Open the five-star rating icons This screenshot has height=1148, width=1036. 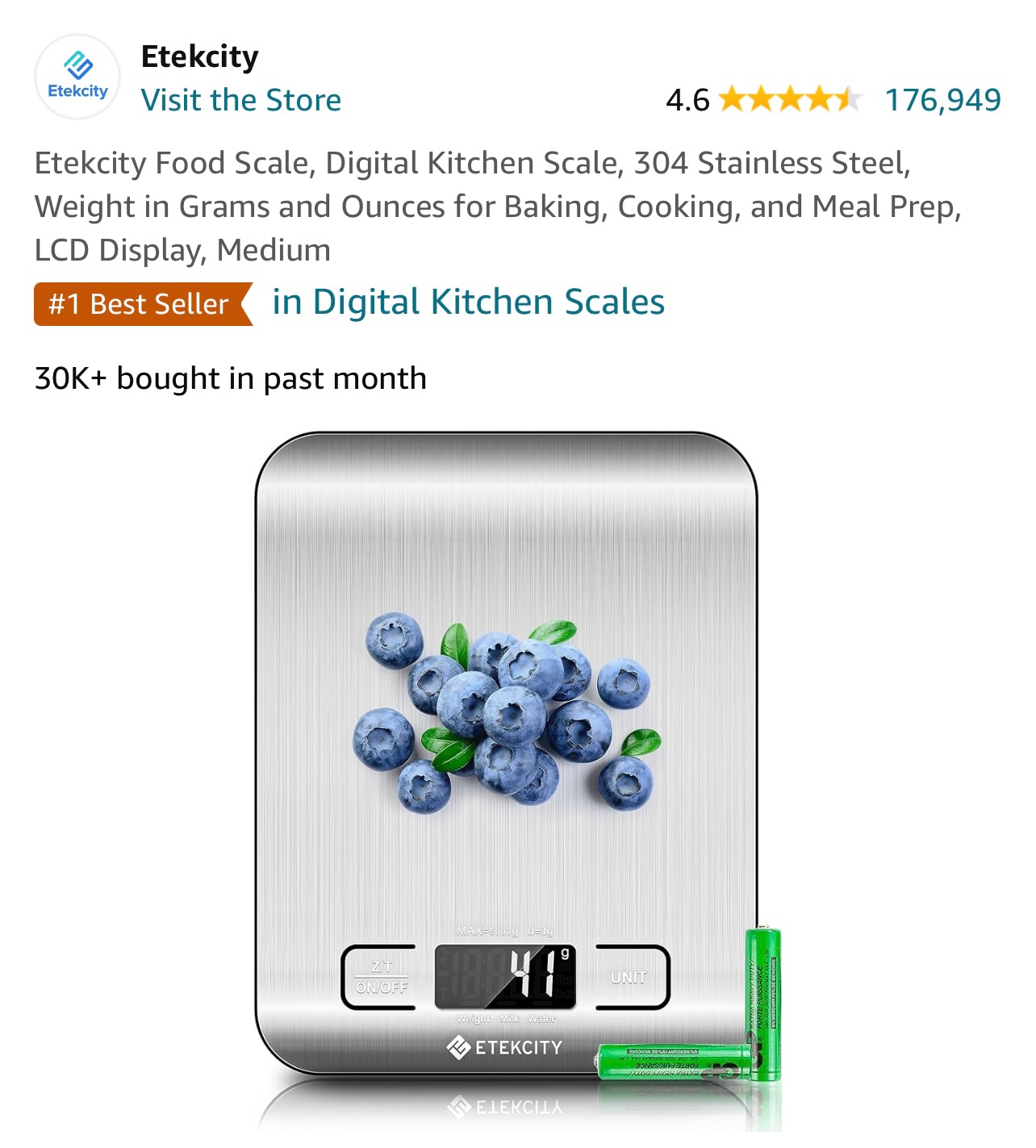(x=790, y=99)
